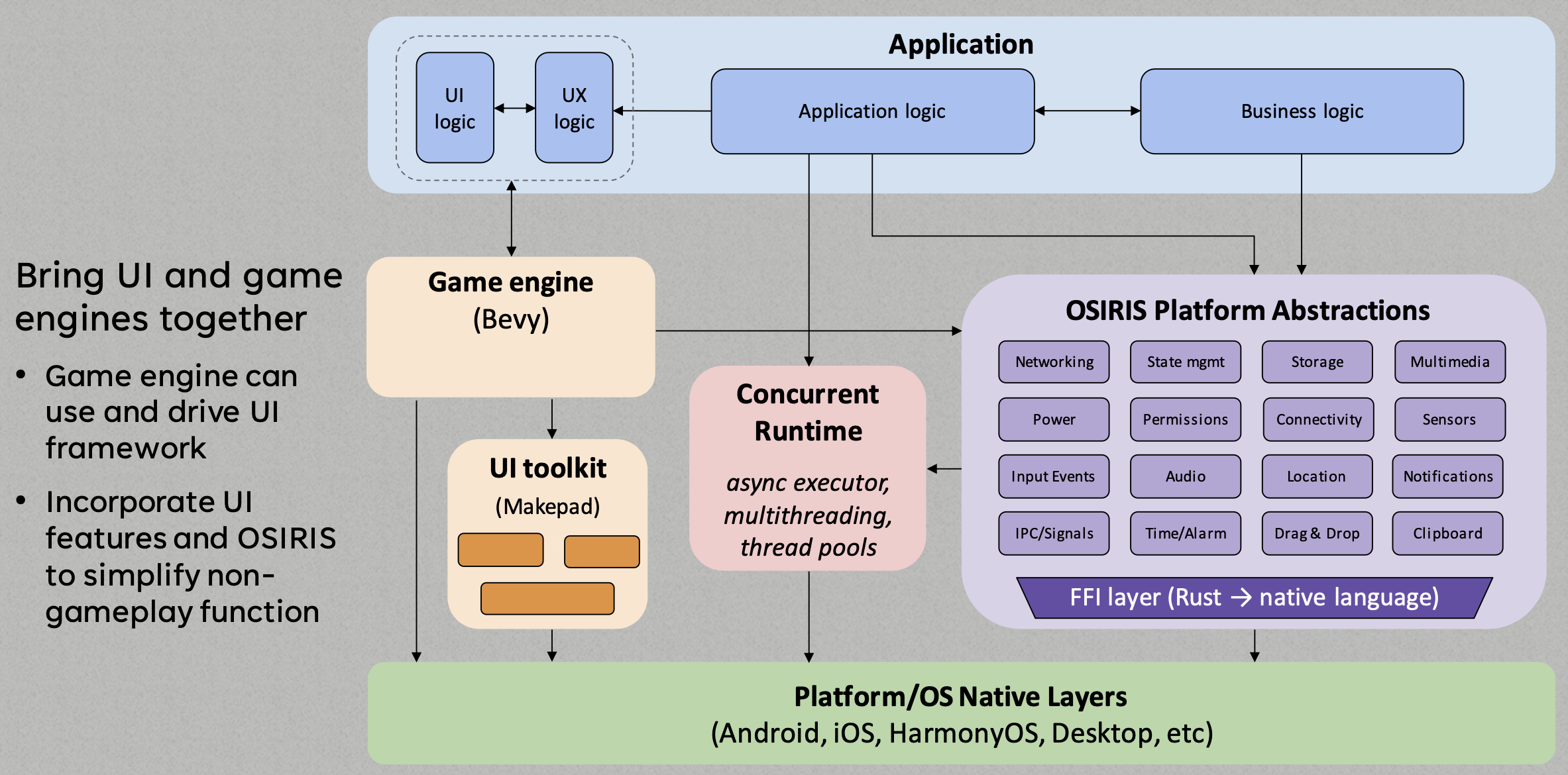The image size is (1568, 775).
Task: Select the Concurrent Runtime box
Action: tap(808, 468)
